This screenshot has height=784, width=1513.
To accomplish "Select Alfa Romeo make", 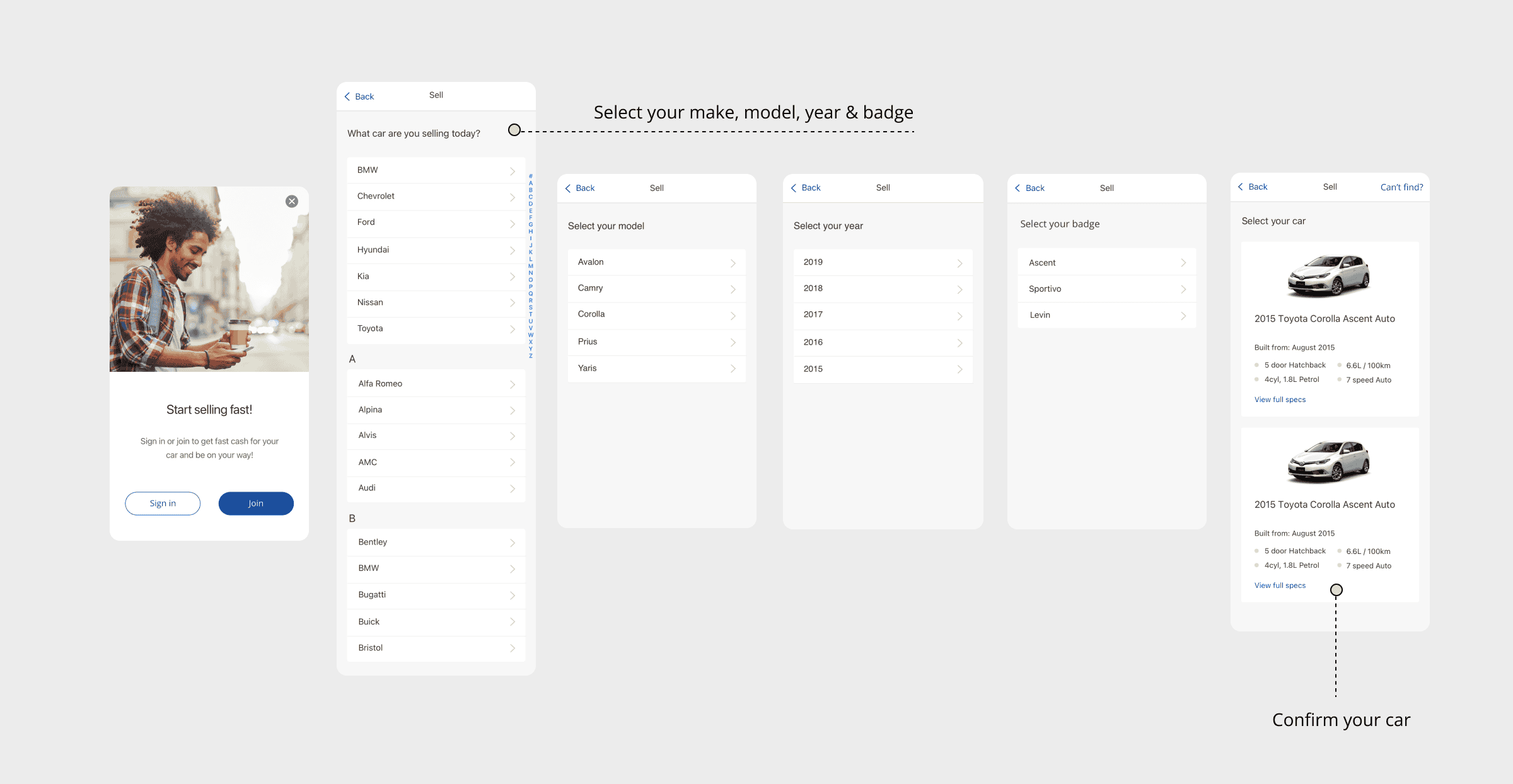I will (x=436, y=384).
